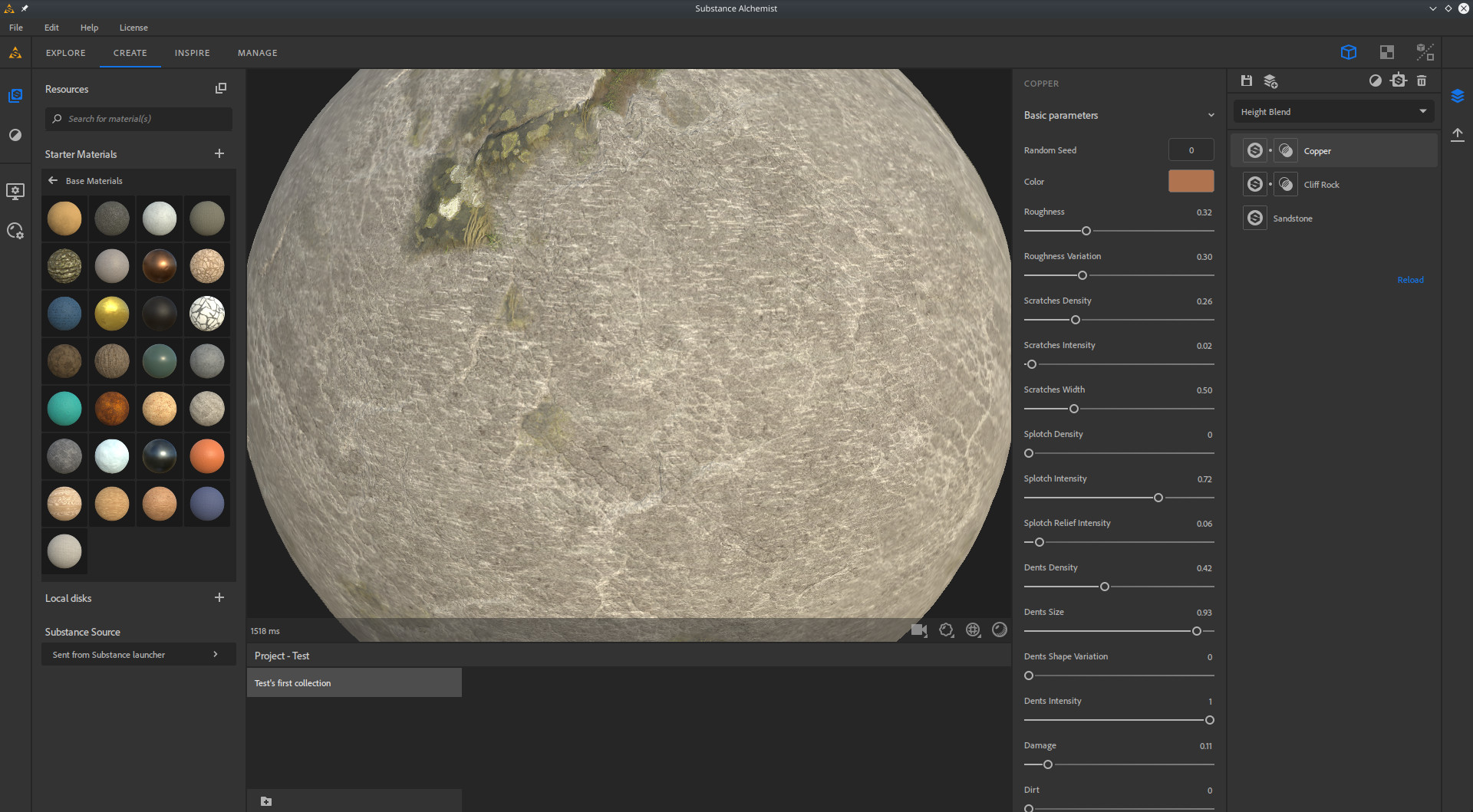Image resolution: width=1473 pixels, height=812 pixels.
Task: Open the camera settings in viewport
Action: click(x=919, y=630)
